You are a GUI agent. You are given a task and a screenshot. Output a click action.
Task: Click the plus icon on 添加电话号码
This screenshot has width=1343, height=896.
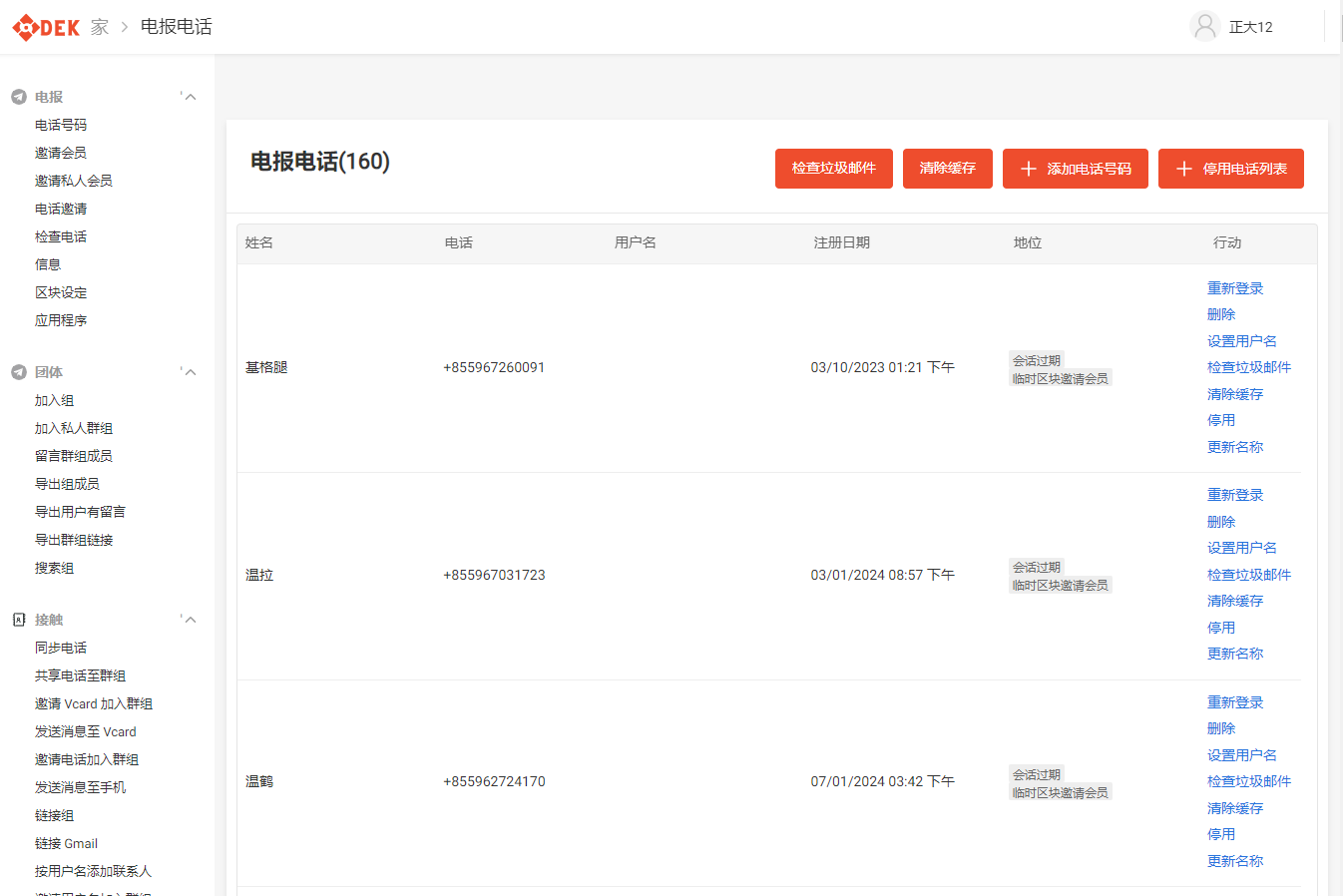tap(1029, 169)
